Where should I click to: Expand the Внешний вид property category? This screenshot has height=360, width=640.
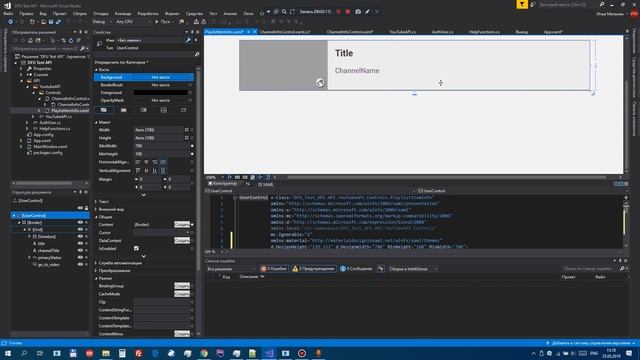[x=96, y=209]
